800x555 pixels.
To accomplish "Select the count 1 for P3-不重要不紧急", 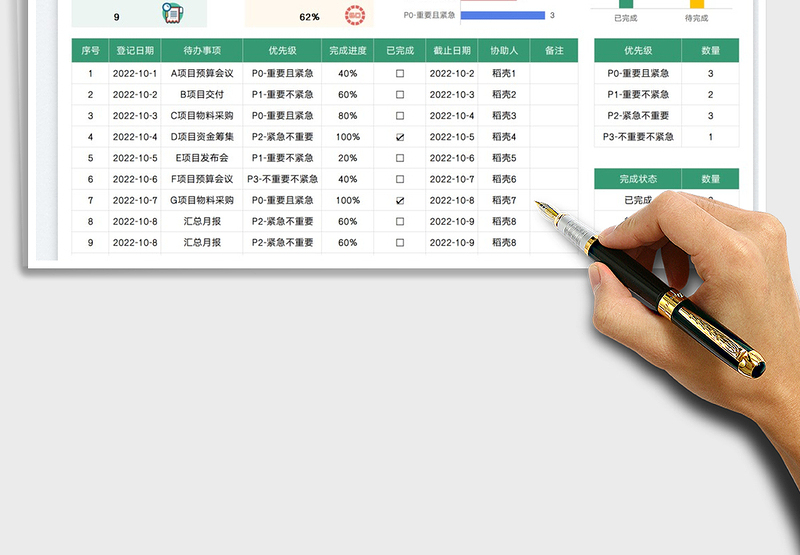I will coord(710,137).
